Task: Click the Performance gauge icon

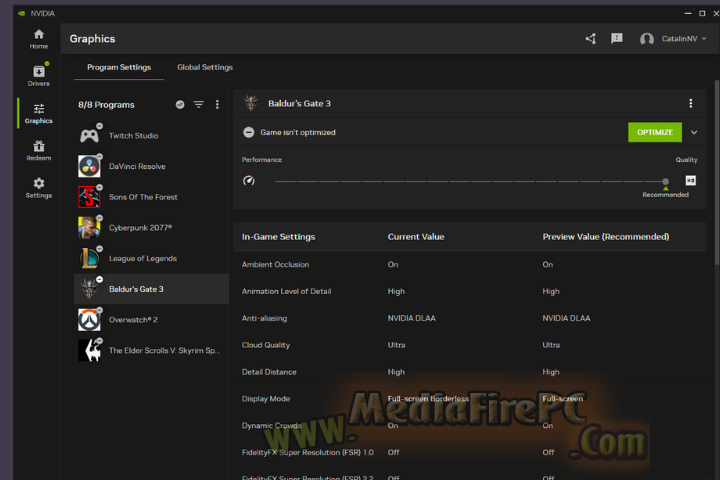Action: pos(248,181)
